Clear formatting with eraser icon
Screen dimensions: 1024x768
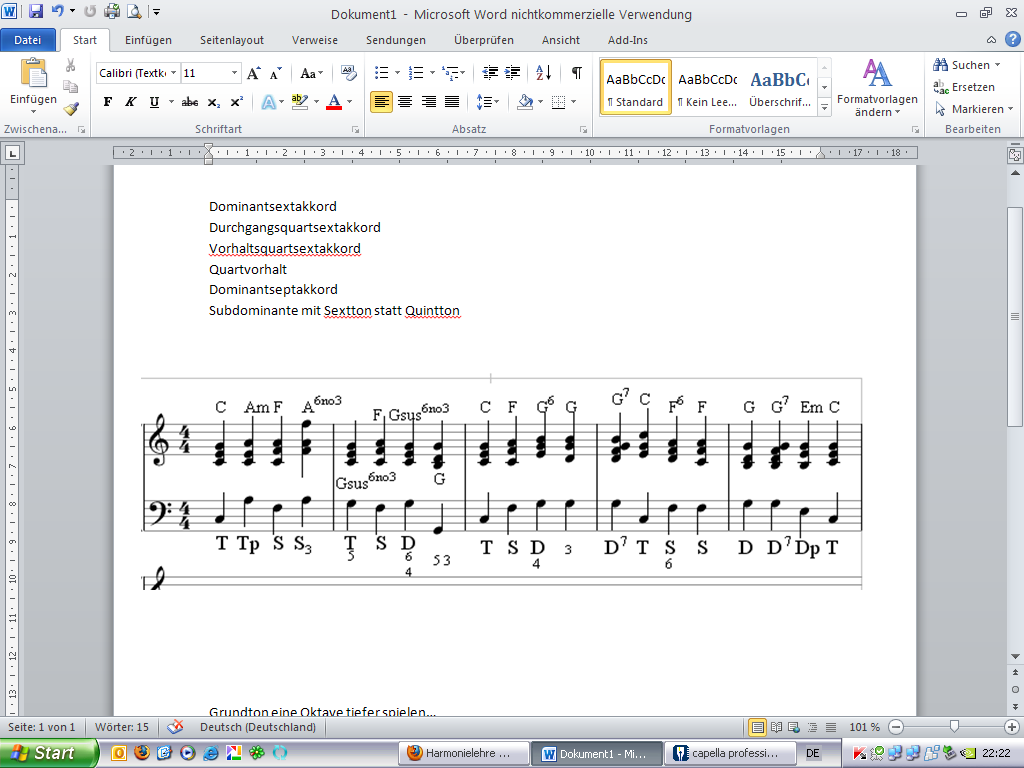pos(348,73)
